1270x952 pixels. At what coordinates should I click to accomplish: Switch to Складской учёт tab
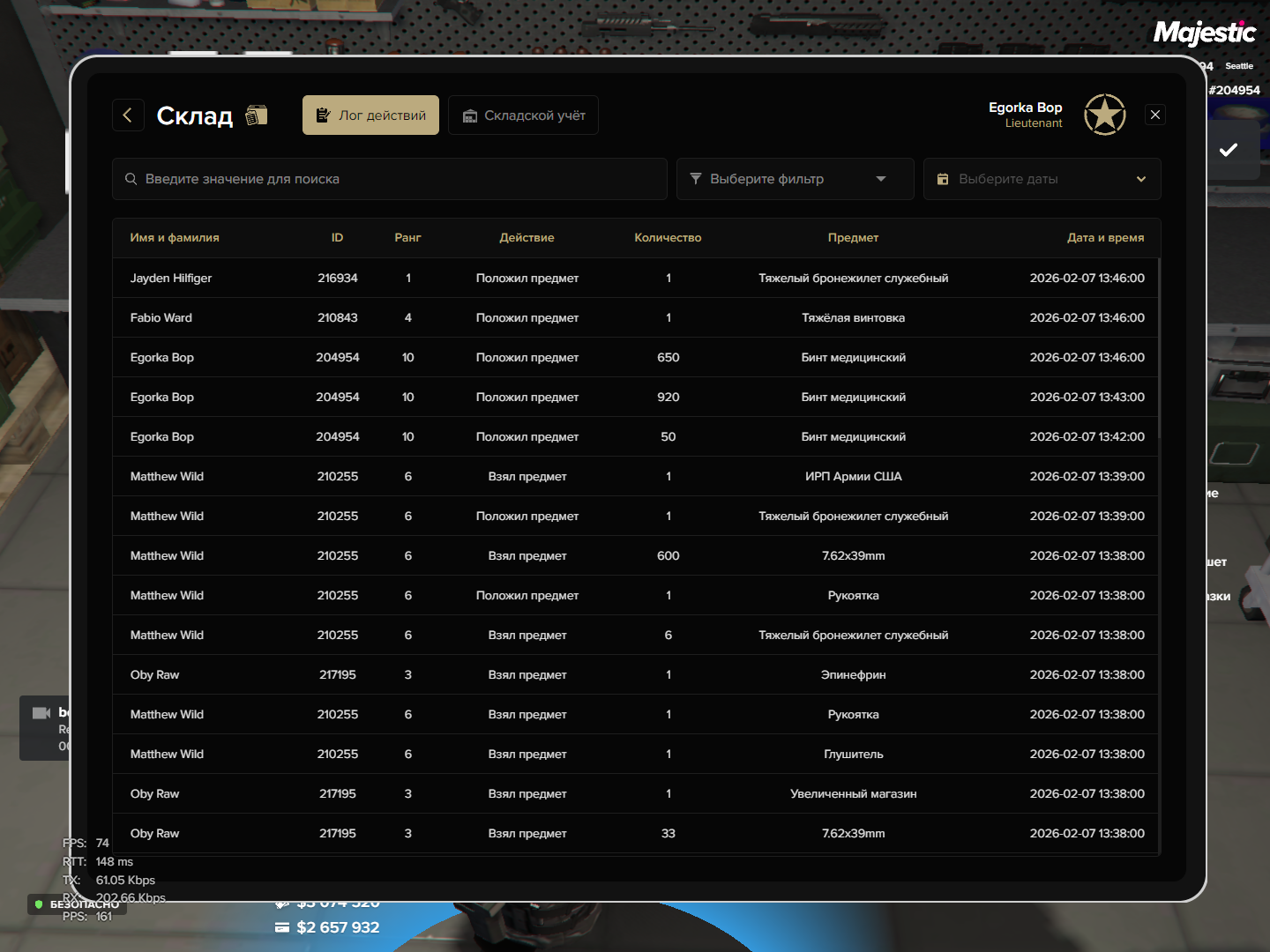(523, 115)
